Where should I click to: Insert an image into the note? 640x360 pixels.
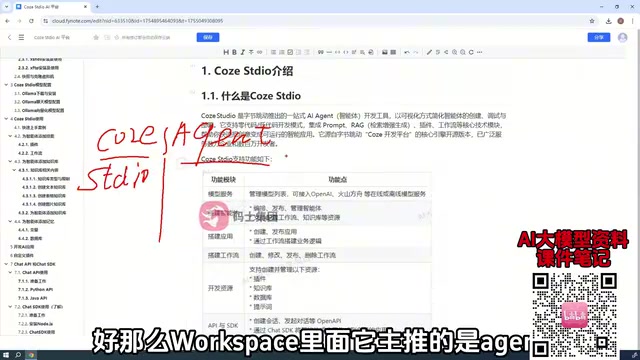tap(384, 52)
